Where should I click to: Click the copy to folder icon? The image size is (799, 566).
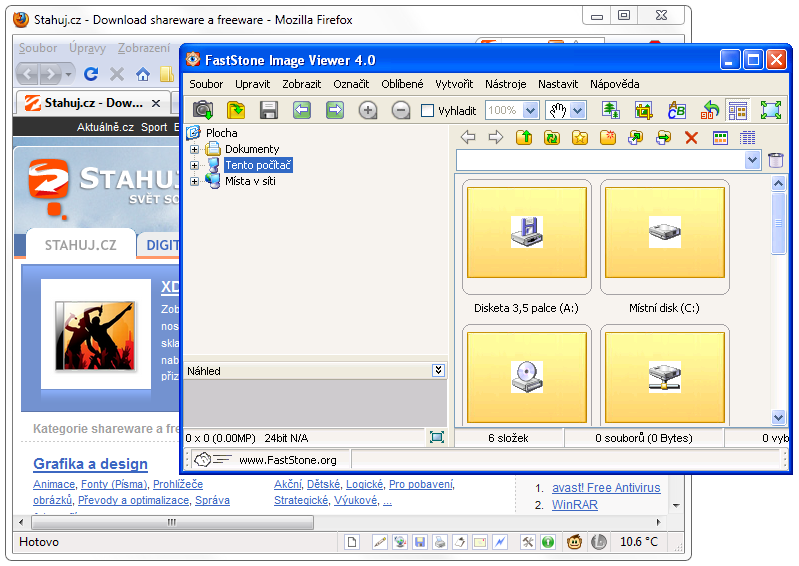point(635,137)
